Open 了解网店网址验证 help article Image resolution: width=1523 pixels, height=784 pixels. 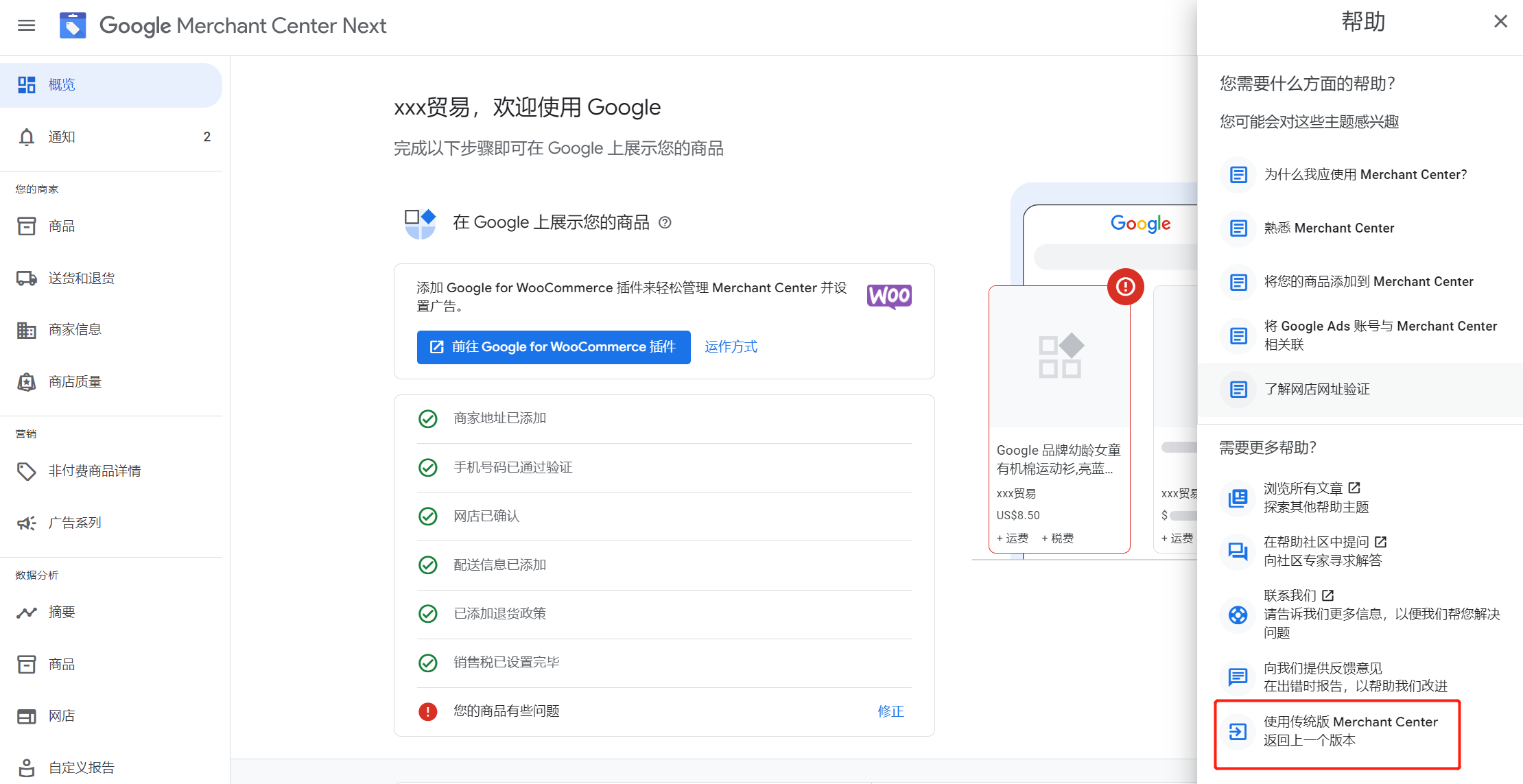(x=1360, y=390)
